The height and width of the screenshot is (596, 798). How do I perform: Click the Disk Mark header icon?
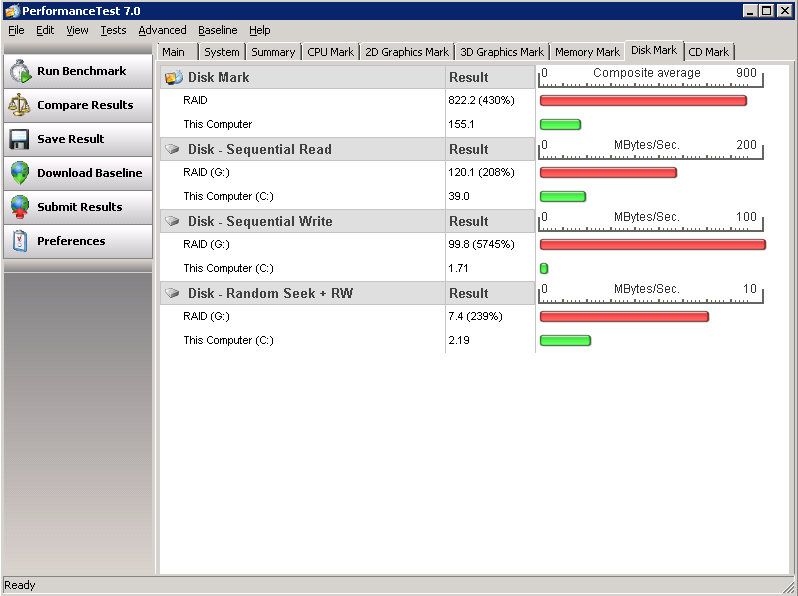[x=174, y=77]
